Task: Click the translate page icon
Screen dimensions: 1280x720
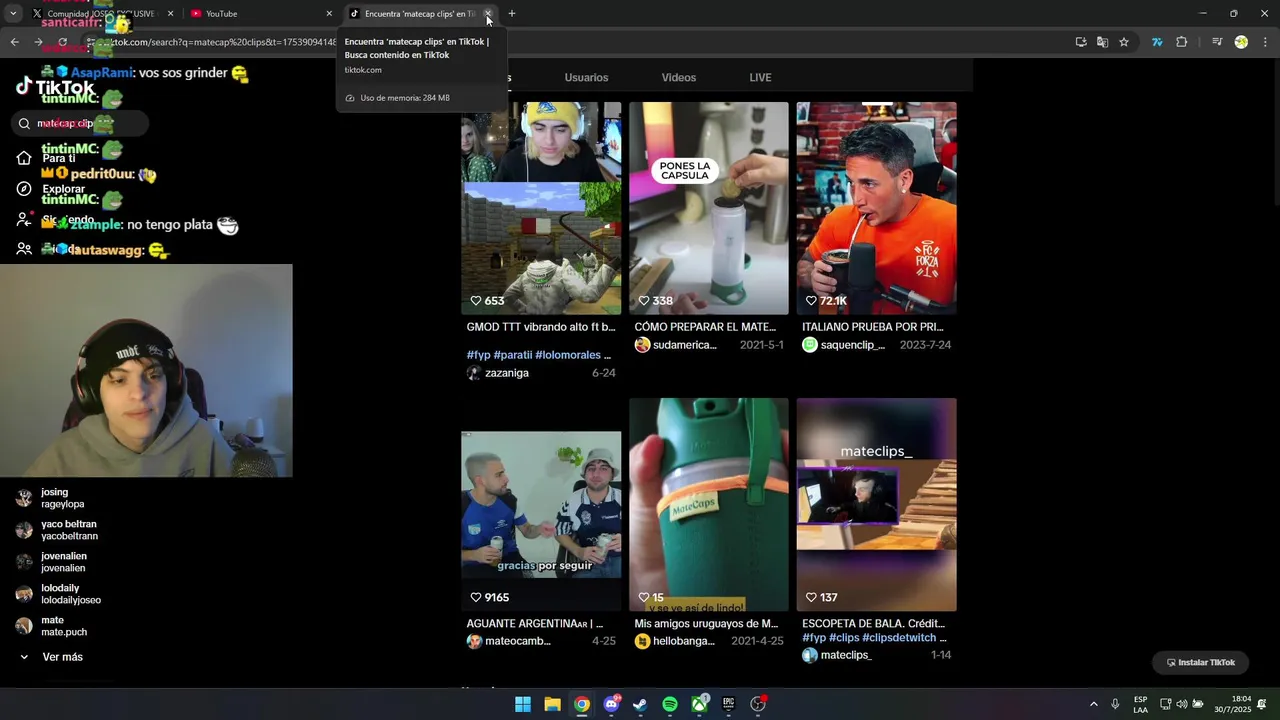Action: pyautogui.click(x=1102, y=42)
